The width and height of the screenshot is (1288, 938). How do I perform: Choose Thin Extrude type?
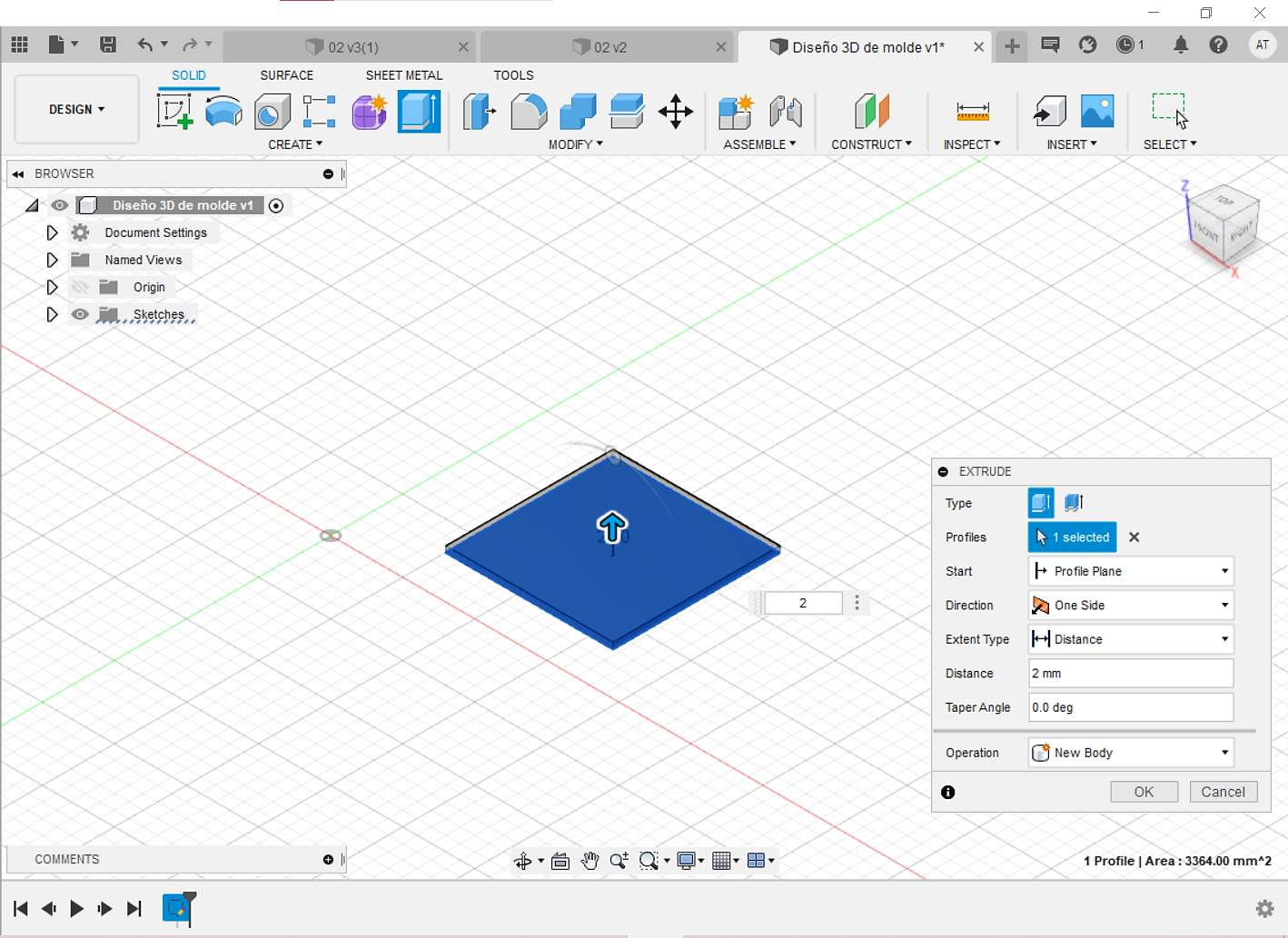tap(1074, 502)
